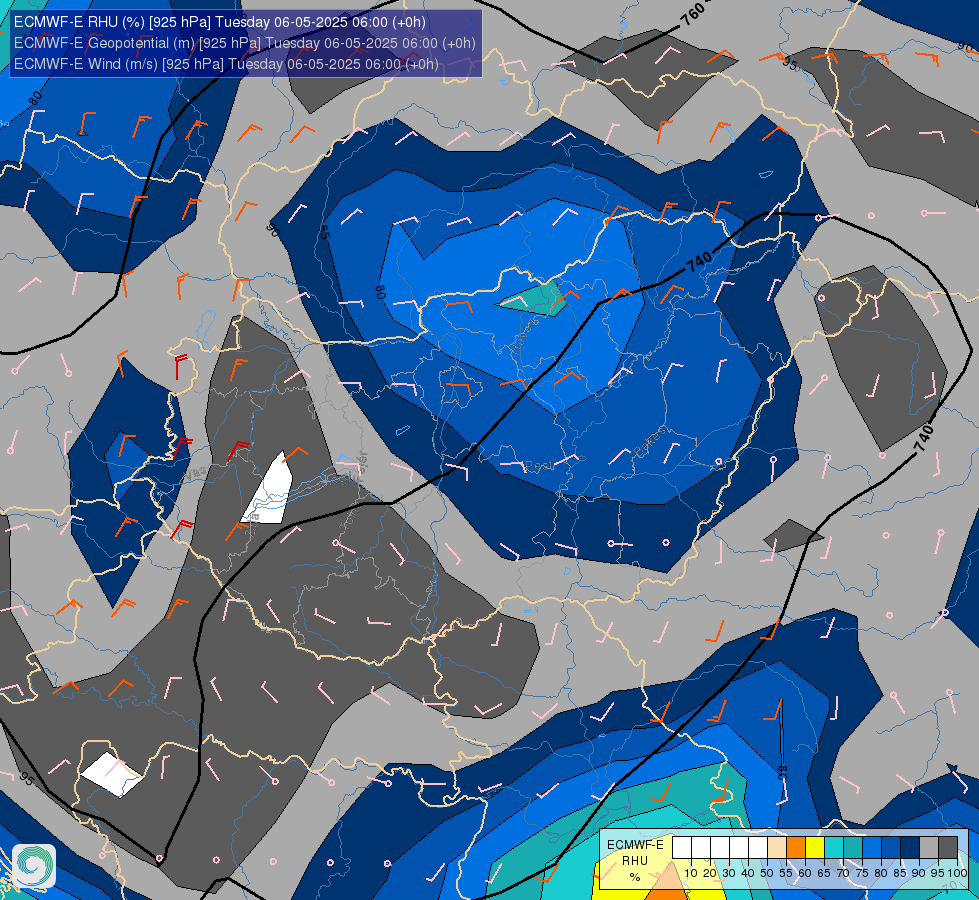Click the legend tick label 85

[x=900, y=873]
